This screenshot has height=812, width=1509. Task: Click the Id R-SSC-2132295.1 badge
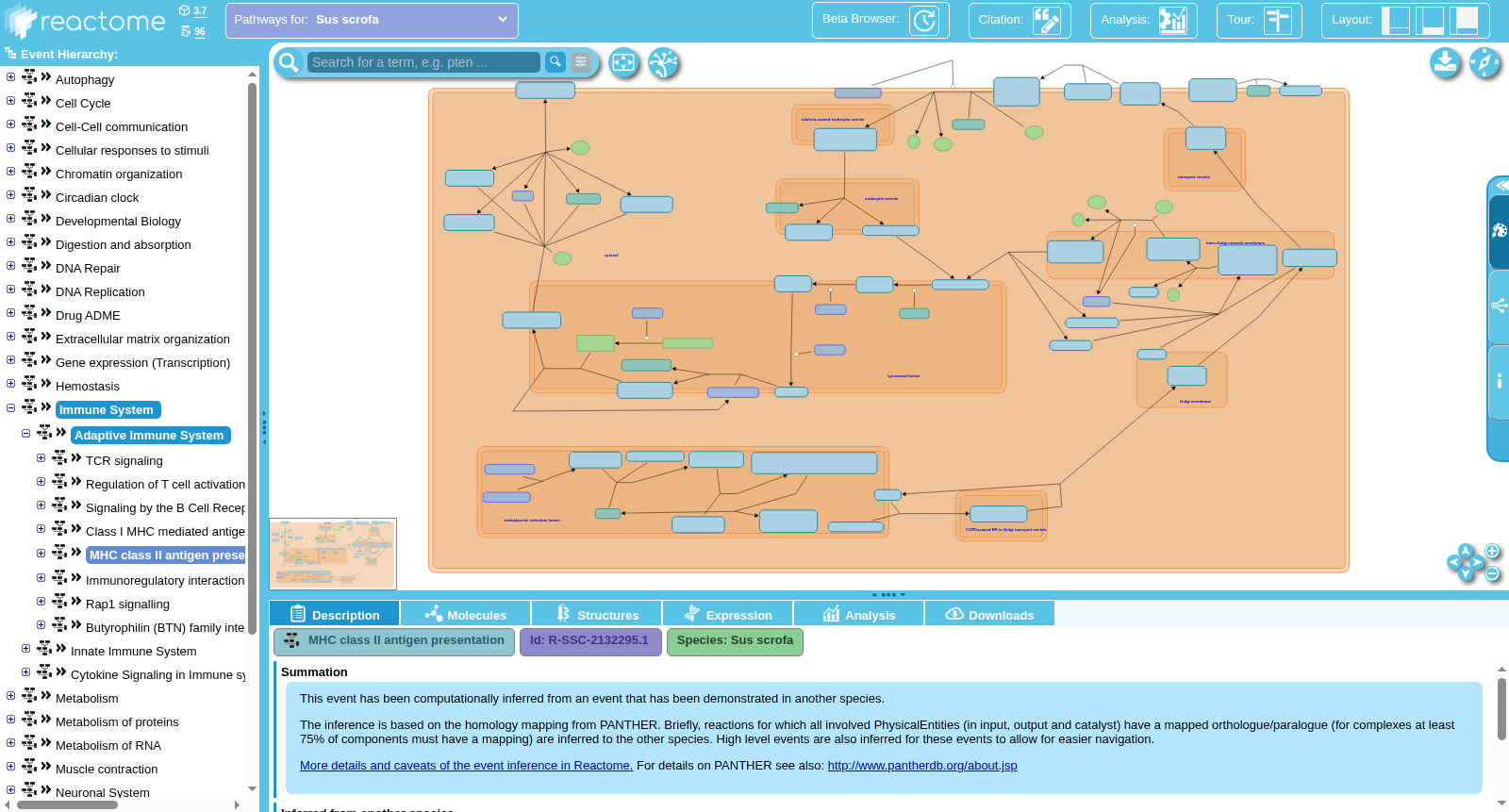(x=590, y=641)
